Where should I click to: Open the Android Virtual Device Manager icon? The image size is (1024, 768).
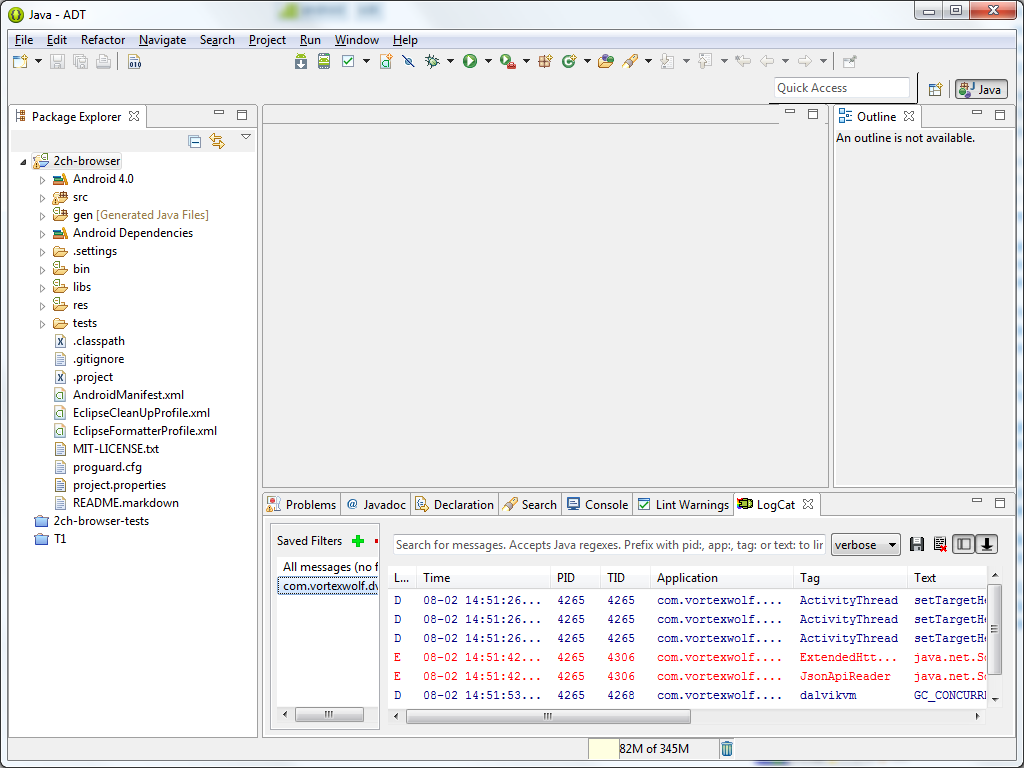pyautogui.click(x=324, y=61)
